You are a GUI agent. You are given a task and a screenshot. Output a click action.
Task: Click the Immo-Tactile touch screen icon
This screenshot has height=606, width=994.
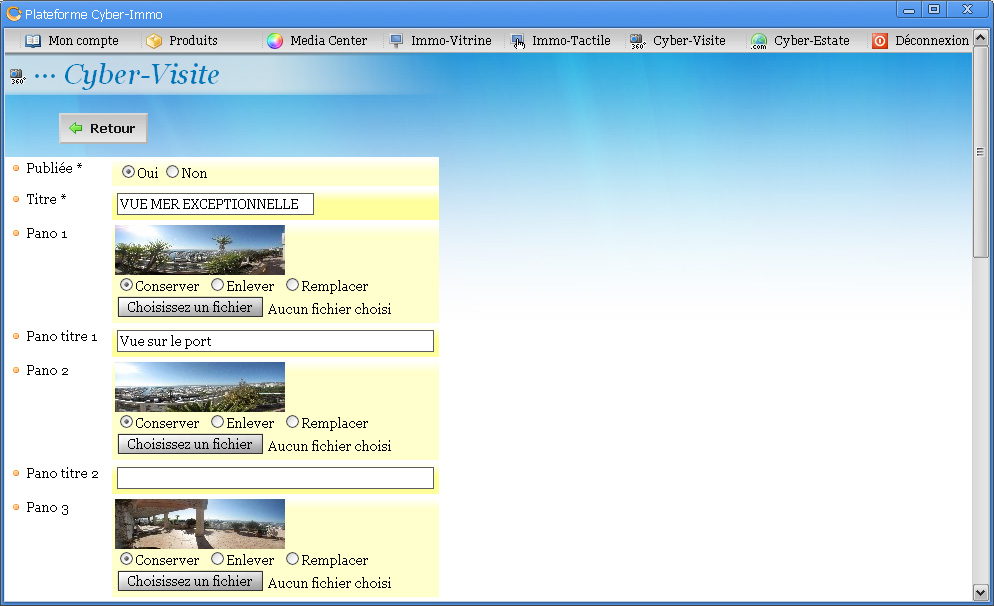518,41
